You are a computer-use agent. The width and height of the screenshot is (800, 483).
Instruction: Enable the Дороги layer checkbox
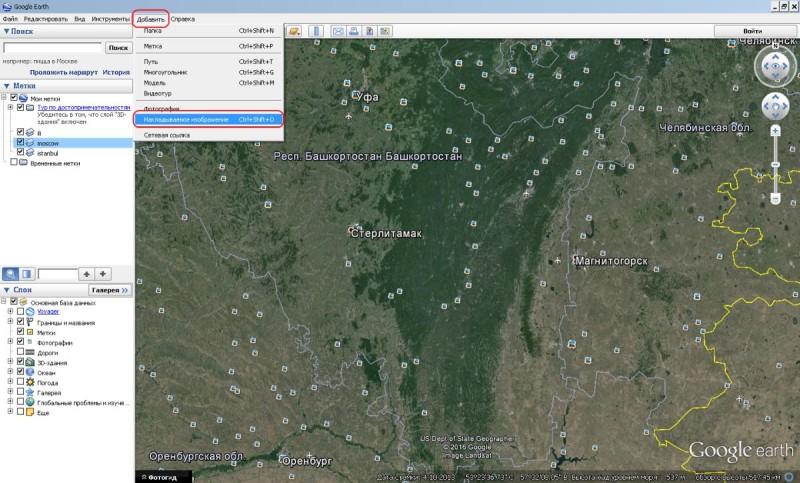[20, 352]
